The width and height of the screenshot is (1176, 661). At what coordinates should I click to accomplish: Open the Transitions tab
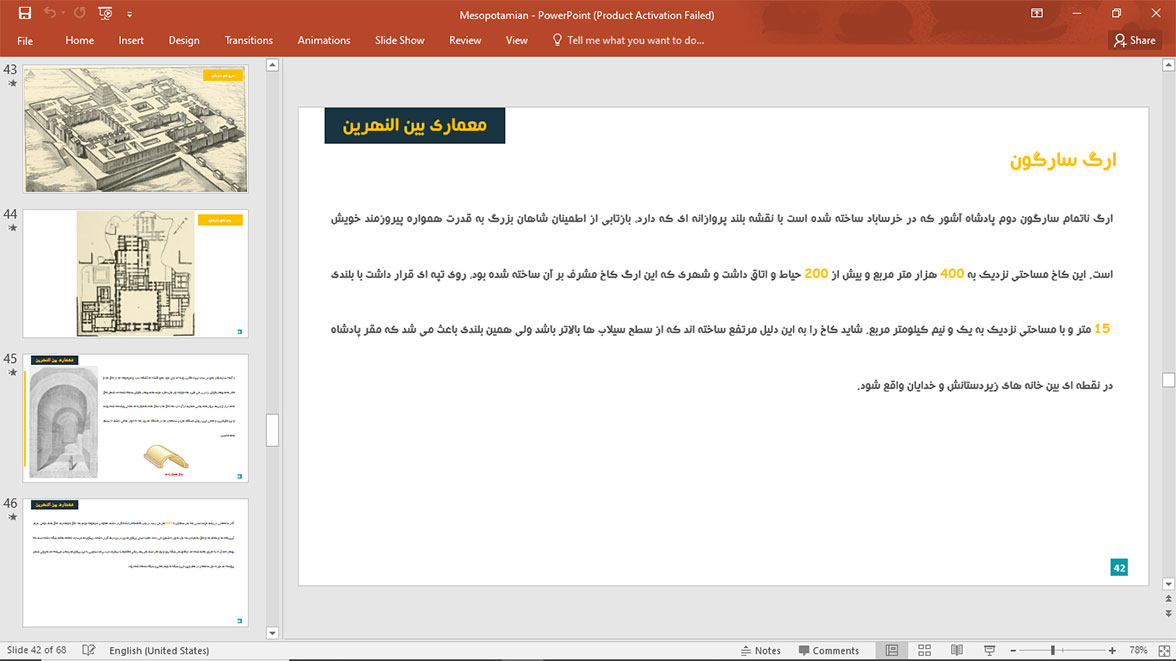point(248,41)
